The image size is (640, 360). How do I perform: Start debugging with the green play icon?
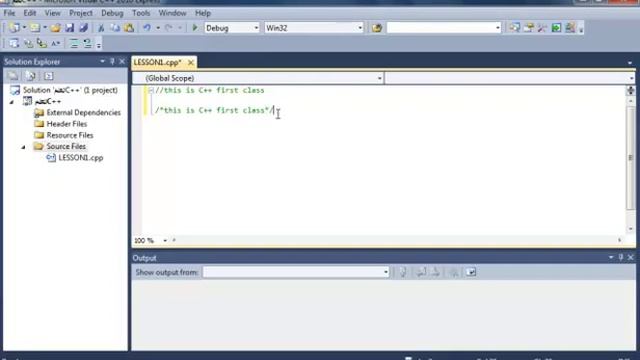pos(195,28)
